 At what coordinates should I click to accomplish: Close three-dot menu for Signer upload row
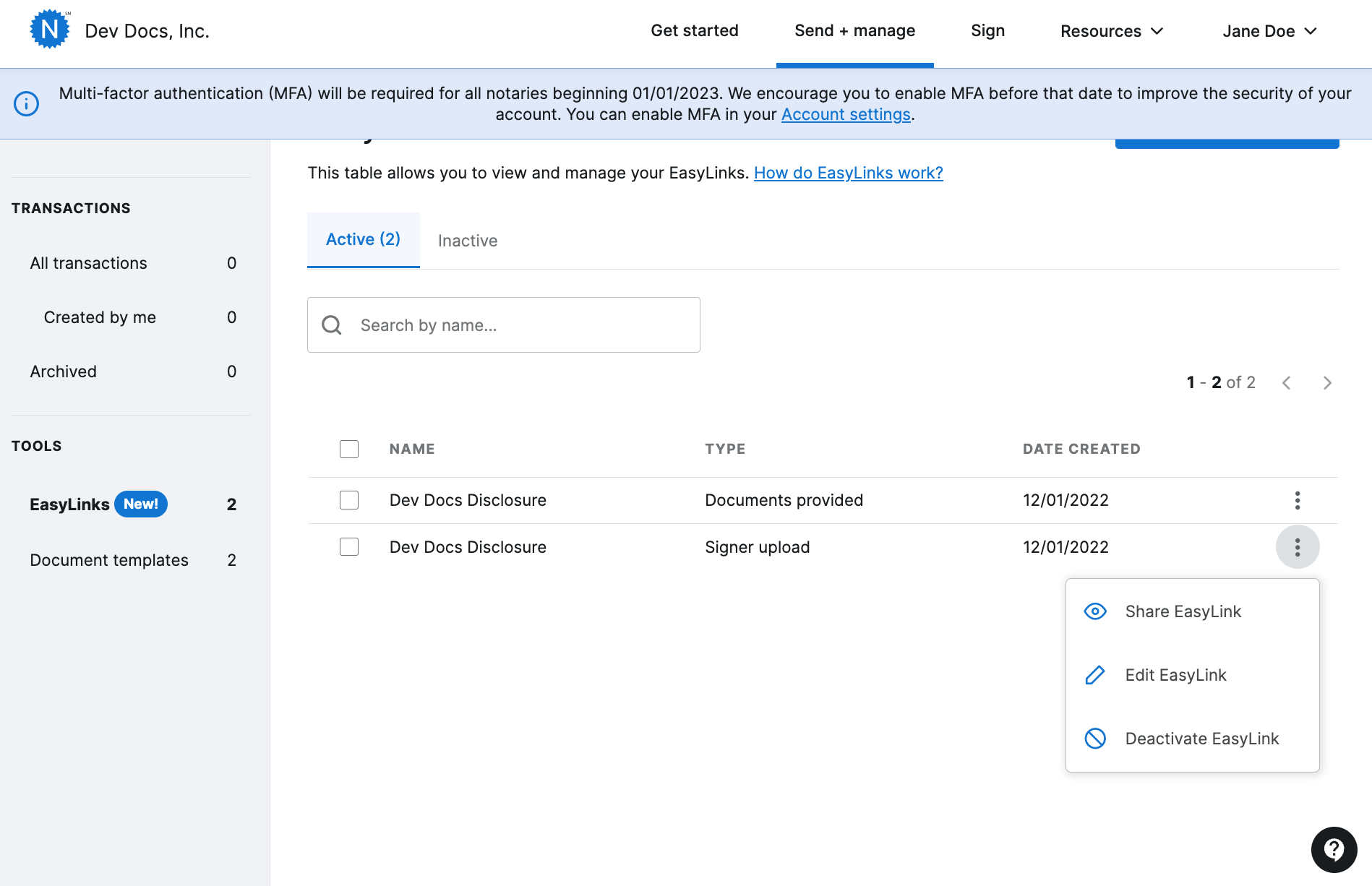pos(1298,547)
